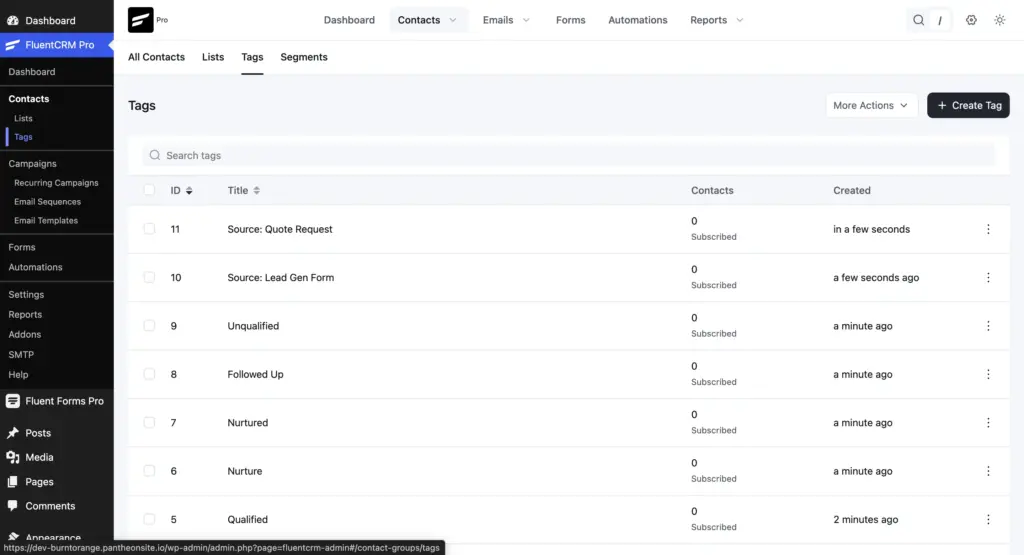Open the three-dot menu for Nurtured tag

988,422
